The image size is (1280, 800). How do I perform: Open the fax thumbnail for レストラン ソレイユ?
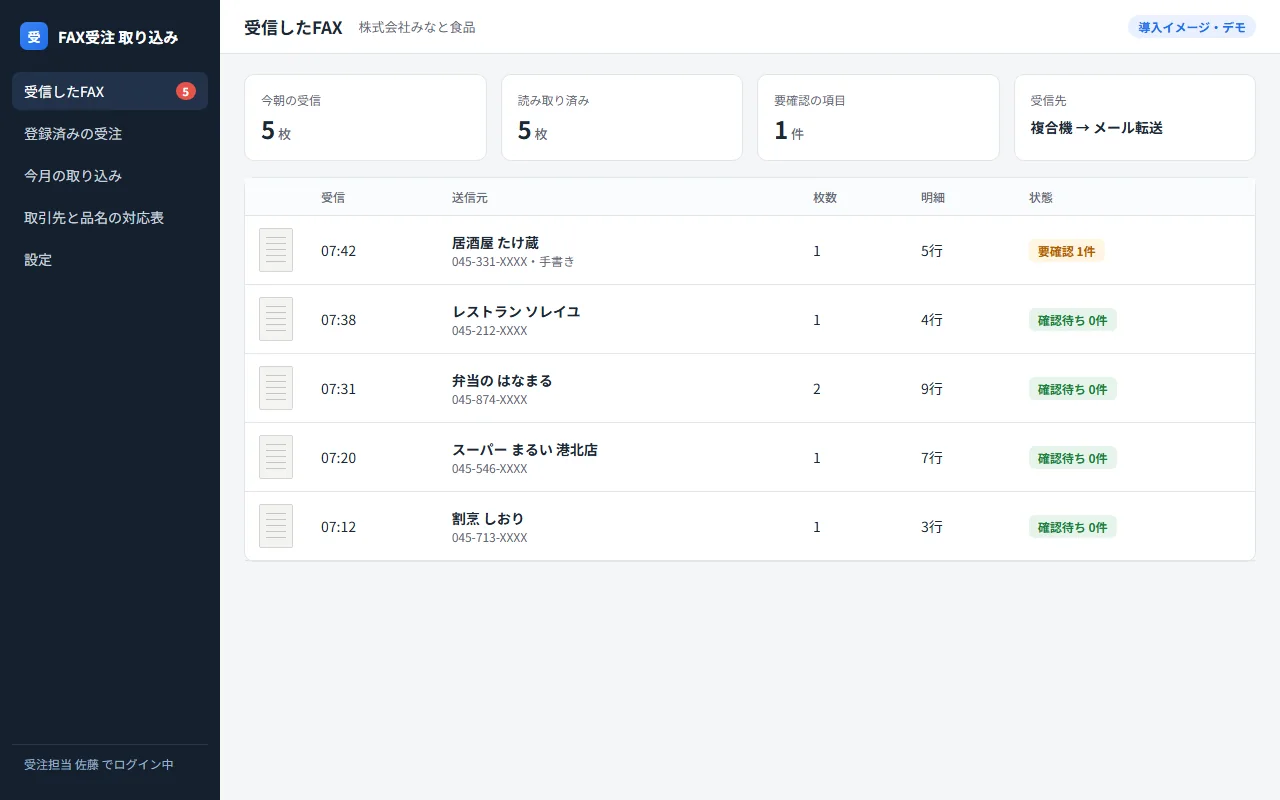click(x=276, y=319)
